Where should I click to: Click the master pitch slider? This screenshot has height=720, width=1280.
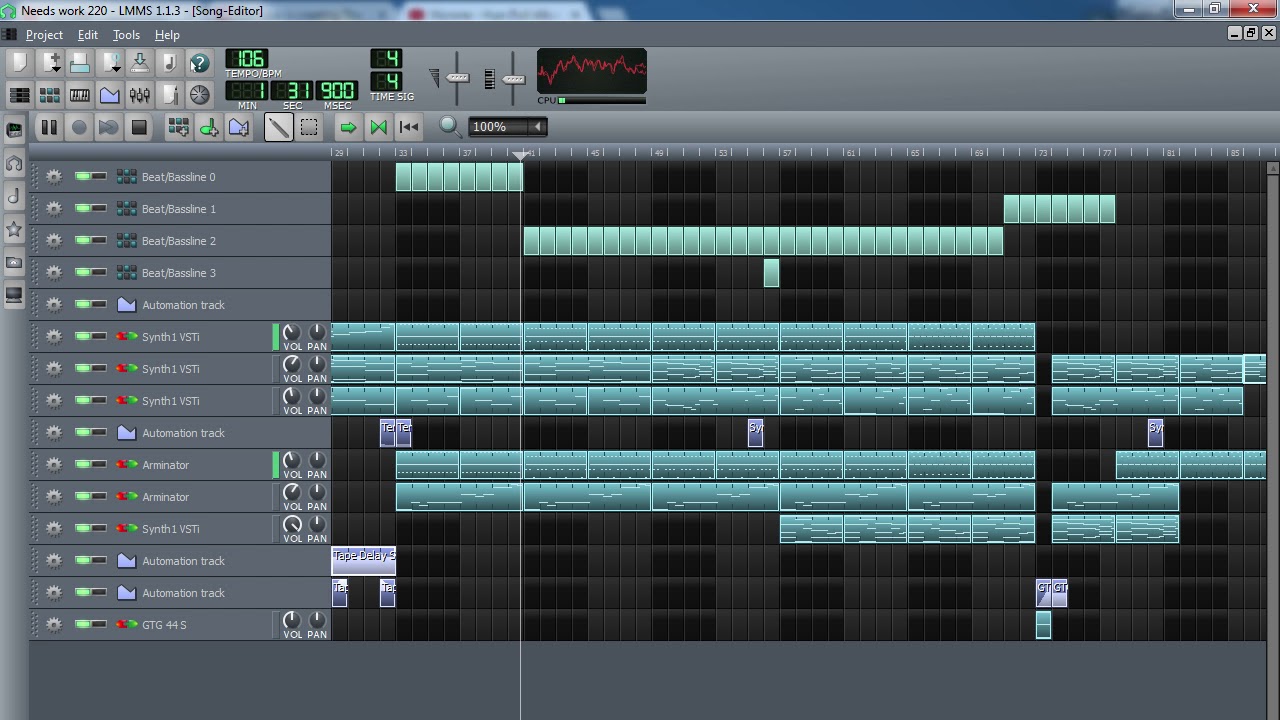[x=513, y=78]
